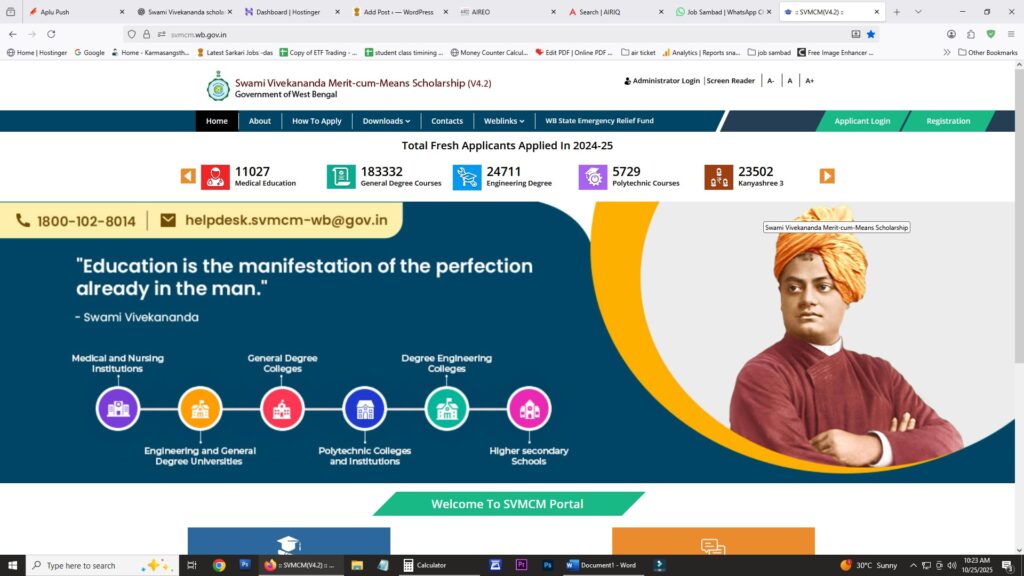Viewport: 1024px width, 576px height.
Task: Show next applicant statistics with right arrow
Action: coord(827,176)
